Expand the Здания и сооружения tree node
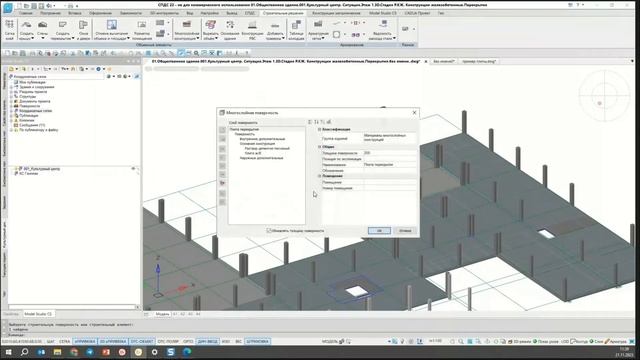This screenshot has height=360, width=640. click(11, 87)
